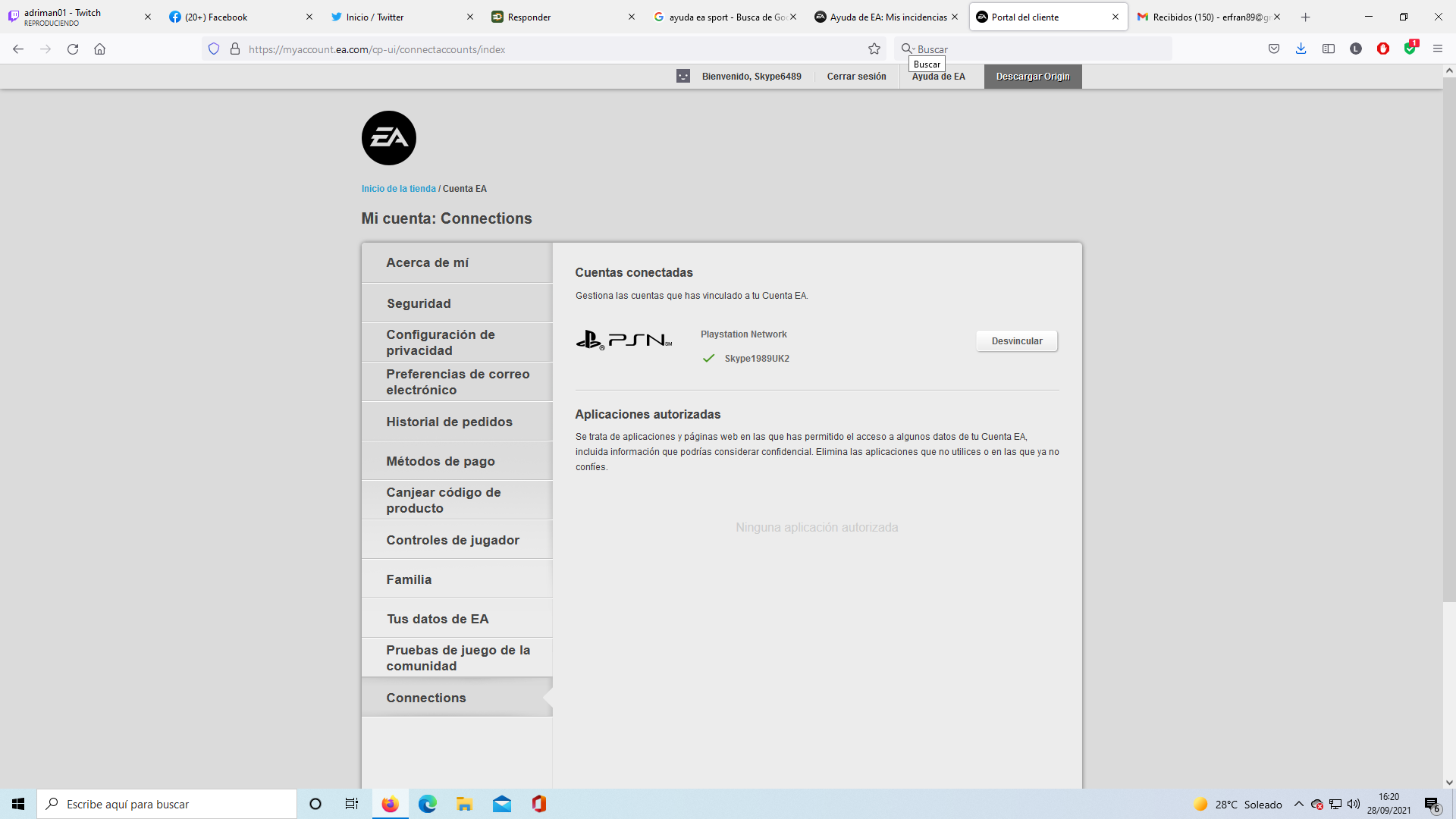Image resolution: width=1456 pixels, height=819 pixels.
Task: Click the Firefox reload page icon
Action: click(x=73, y=49)
